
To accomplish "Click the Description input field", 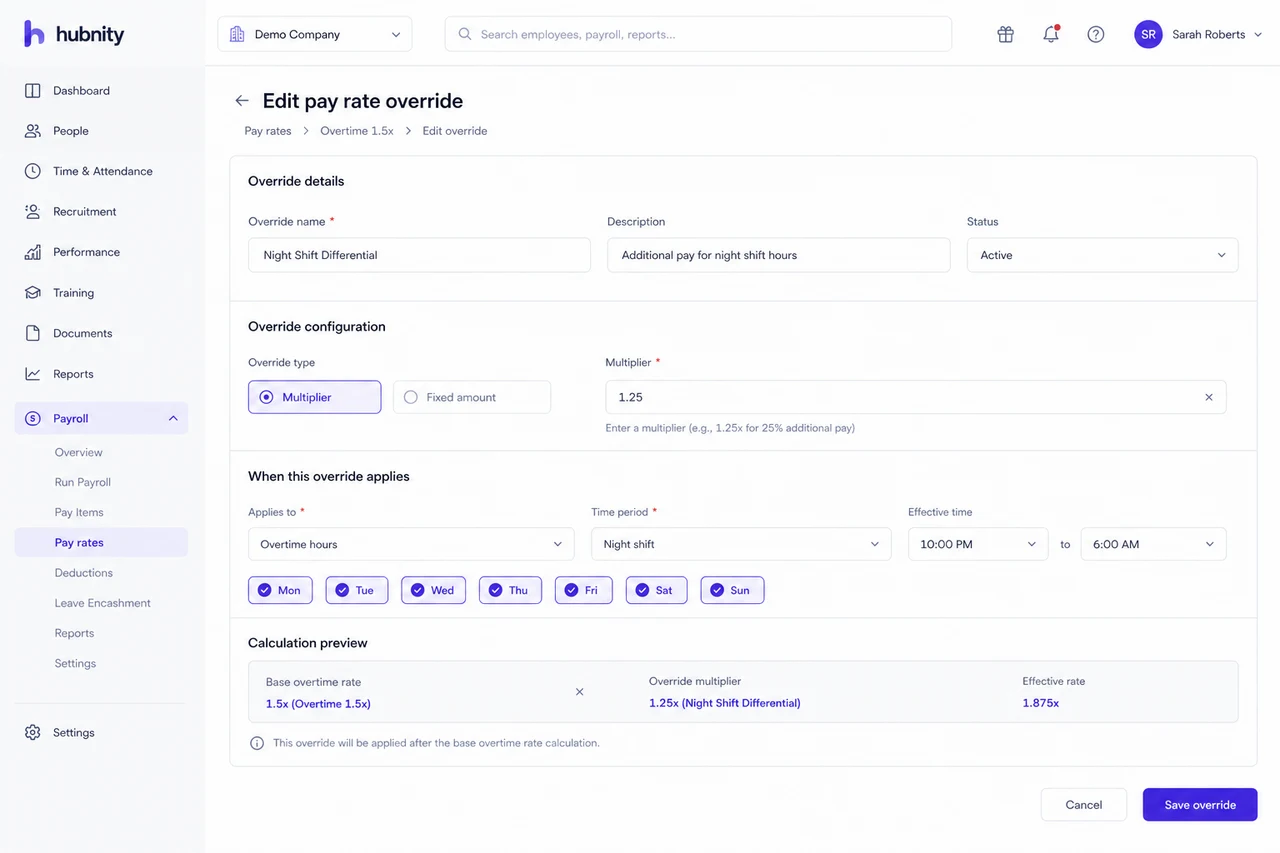I will tap(779, 255).
